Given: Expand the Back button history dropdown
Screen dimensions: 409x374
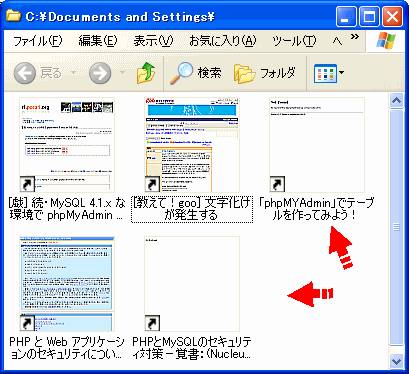Looking at the screenshot, I should coord(73,72).
